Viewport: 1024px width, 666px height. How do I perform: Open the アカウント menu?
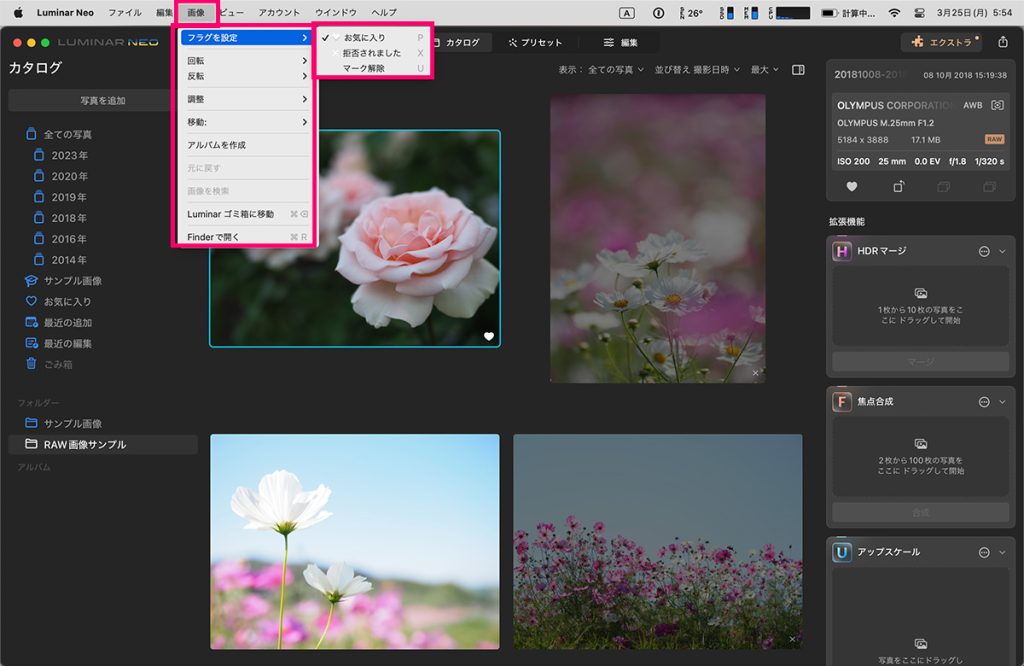click(279, 12)
